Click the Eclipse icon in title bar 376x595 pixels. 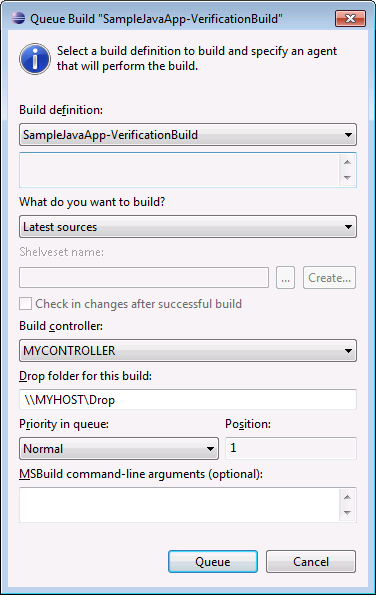[x=18, y=18]
